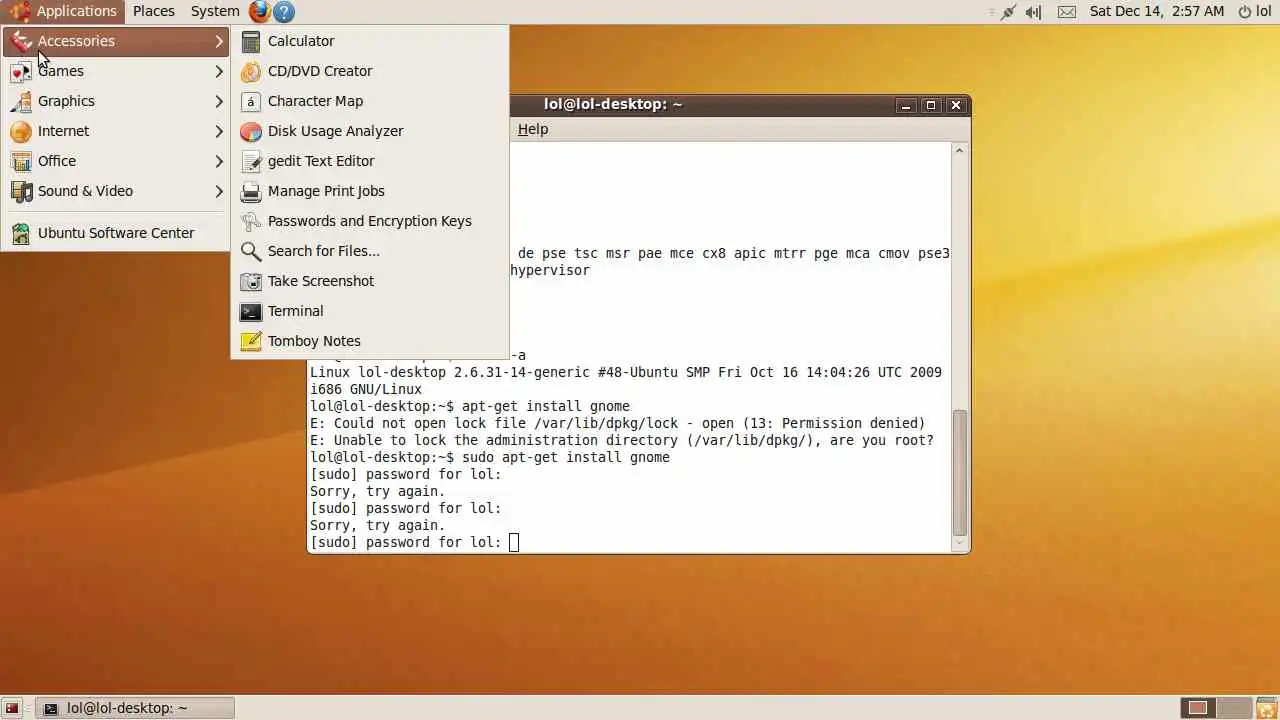Click the terminal title 'lol@lol-desktop: ~'
Viewport: 1280px width, 720px height.
[613, 104]
